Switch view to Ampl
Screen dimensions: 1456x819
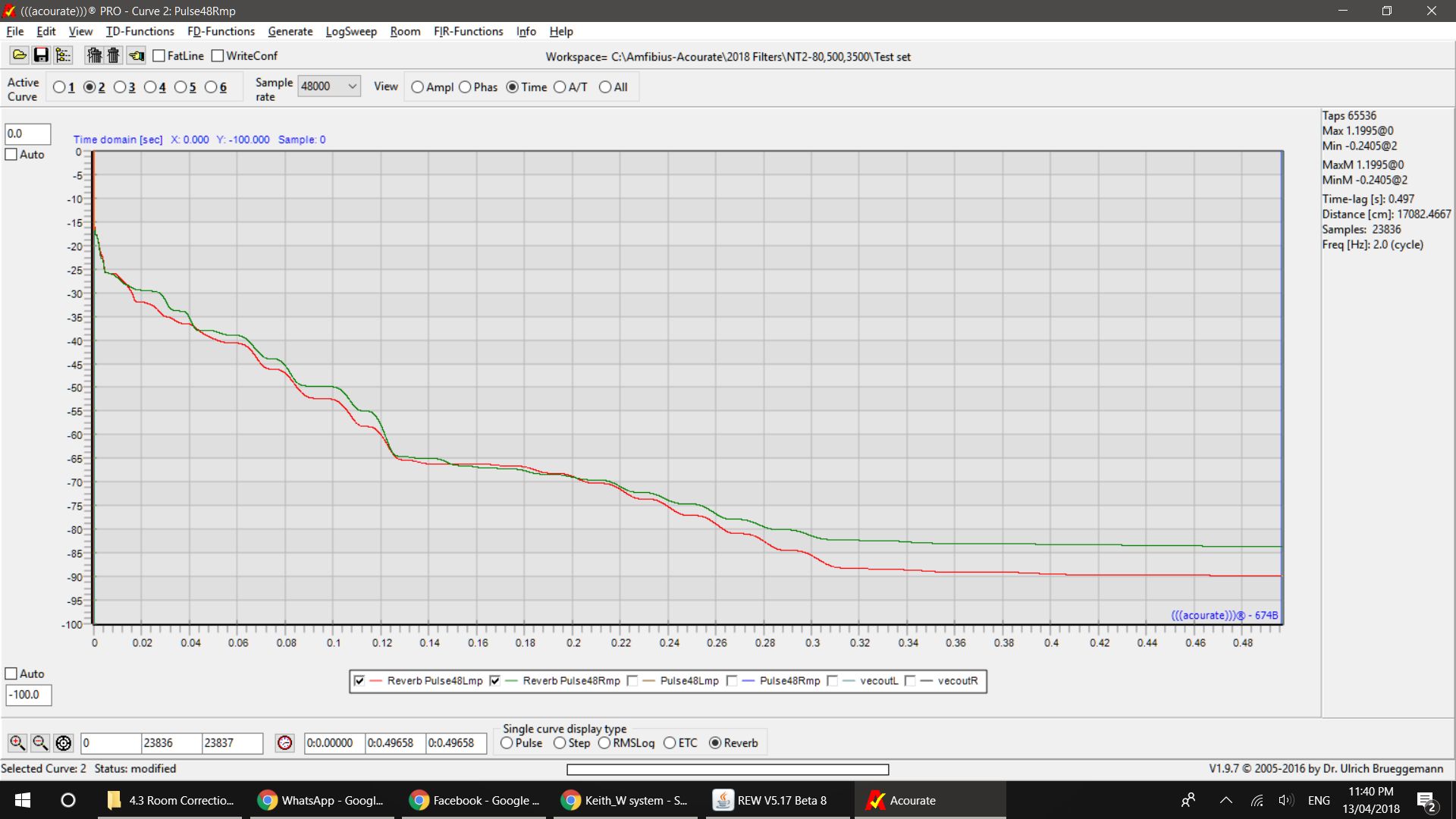pos(418,87)
